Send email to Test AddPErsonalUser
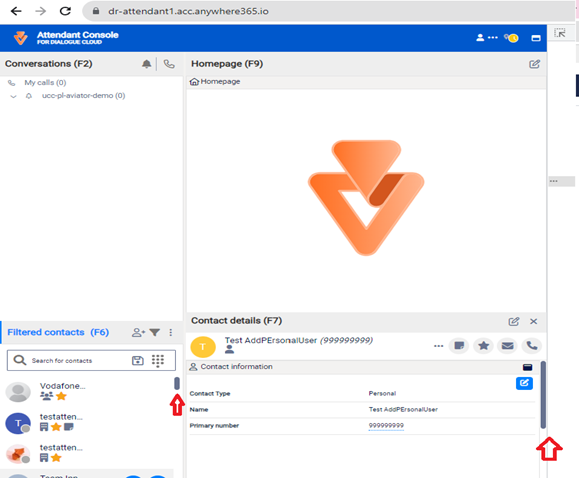The image size is (579, 478). (x=507, y=346)
